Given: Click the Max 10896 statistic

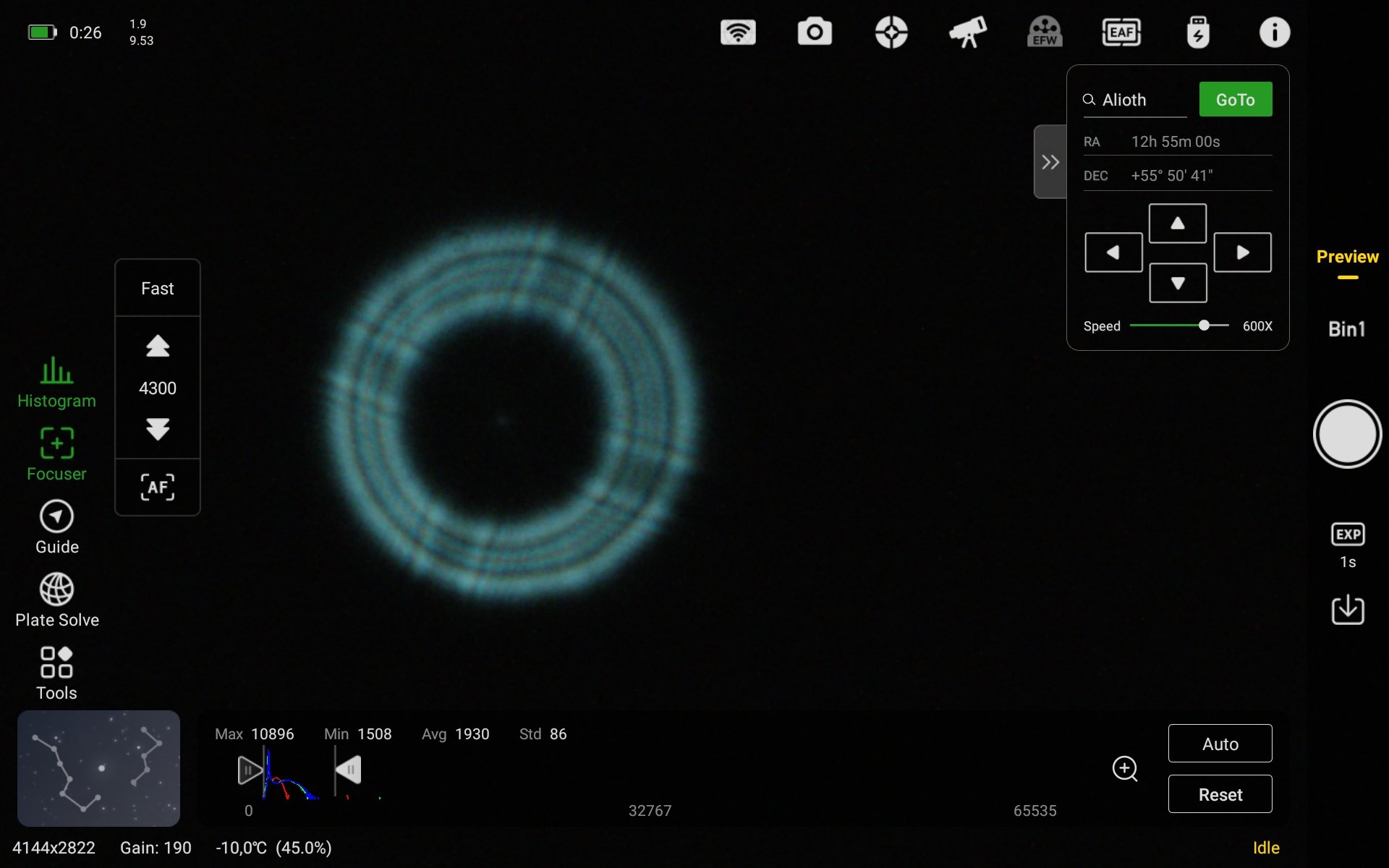Looking at the screenshot, I should tap(254, 734).
